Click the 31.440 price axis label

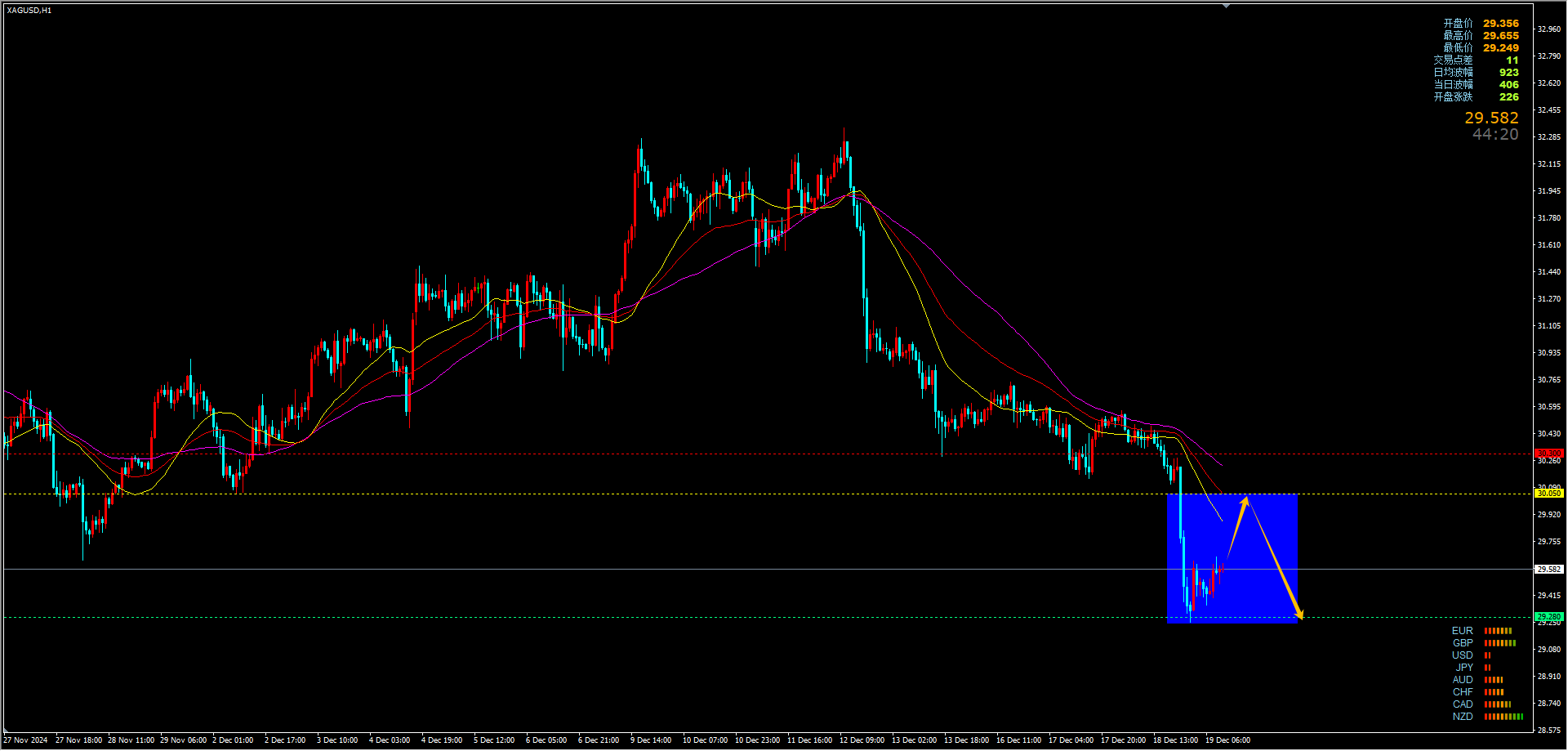tap(1548, 272)
